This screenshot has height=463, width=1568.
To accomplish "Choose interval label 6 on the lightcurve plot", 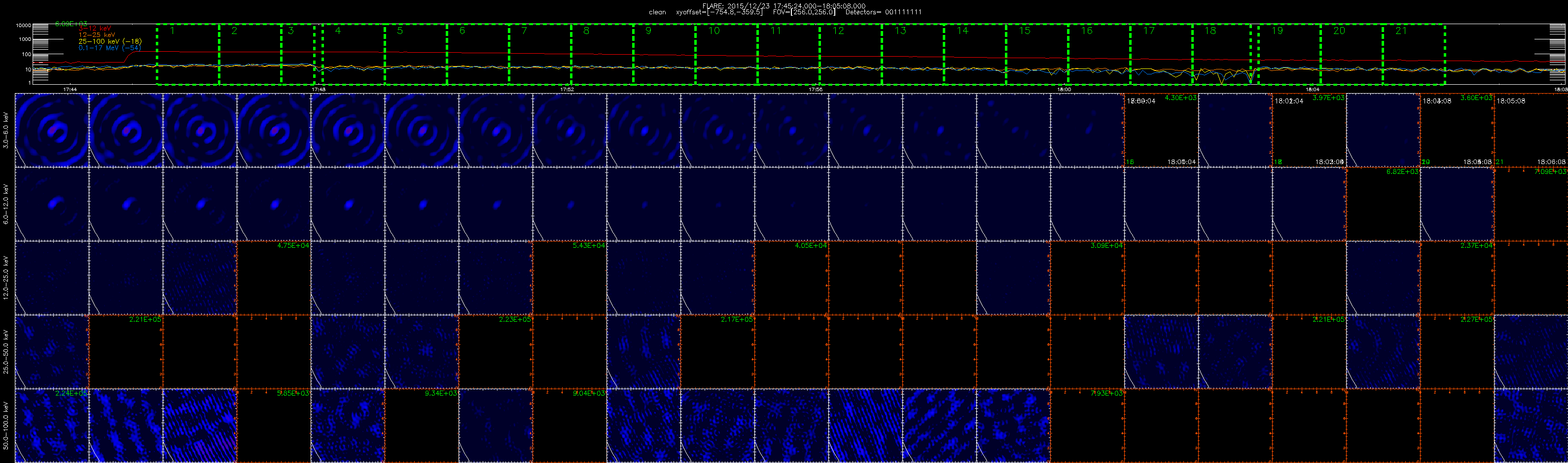I will 462,31.
